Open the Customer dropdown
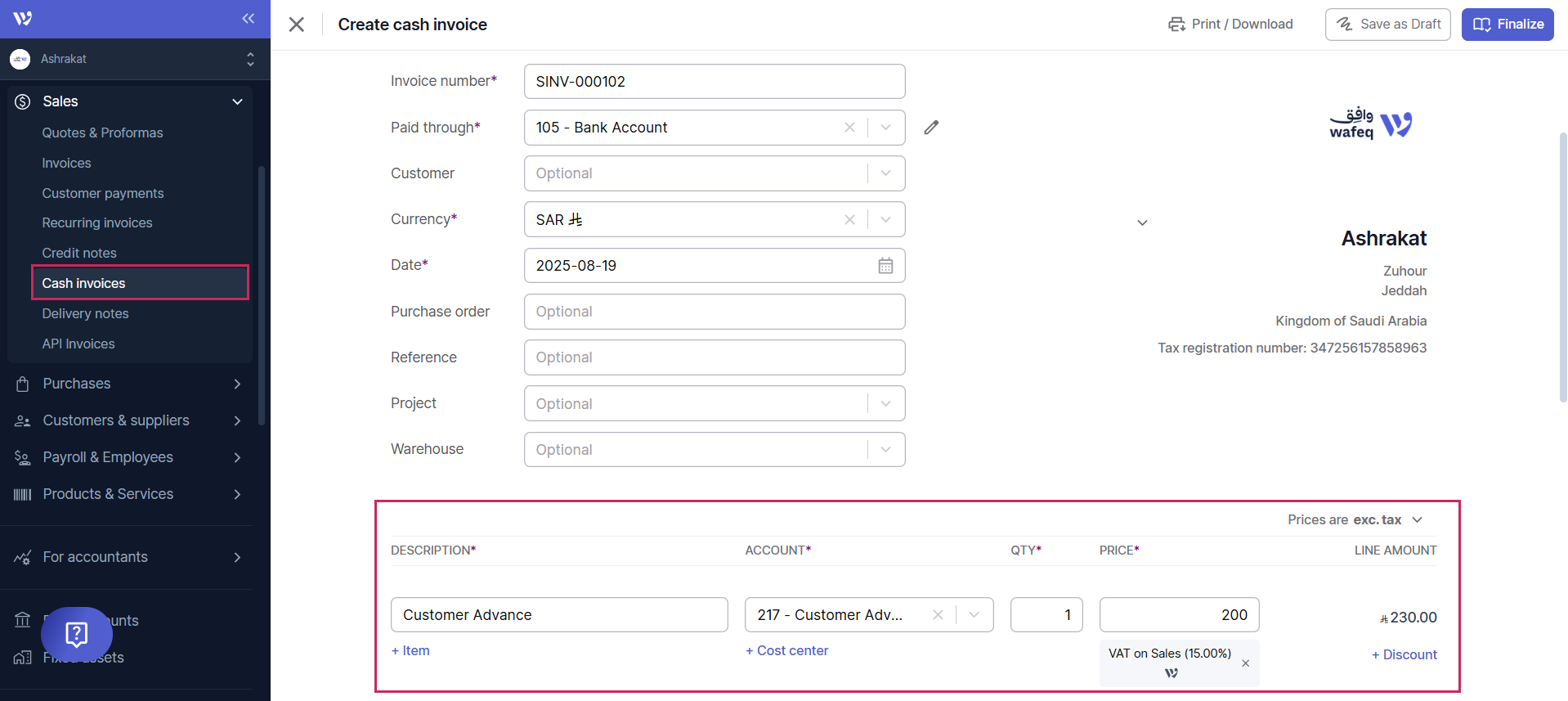The width and height of the screenshot is (1568, 701). 885,173
